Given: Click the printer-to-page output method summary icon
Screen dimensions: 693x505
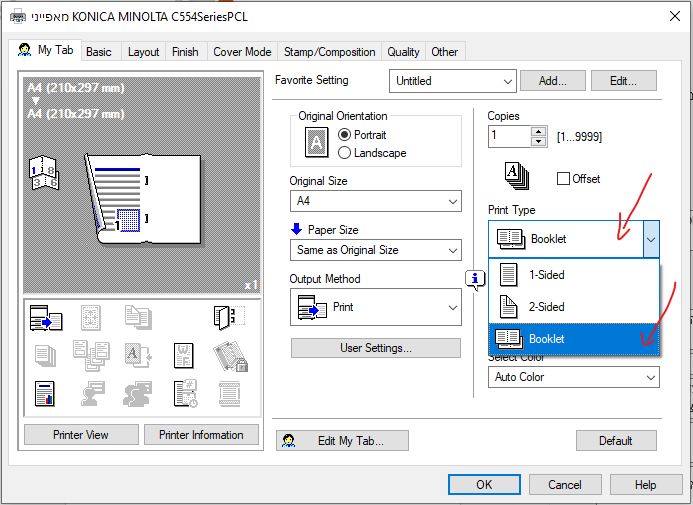Looking at the screenshot, I should (x=46, y=317).
